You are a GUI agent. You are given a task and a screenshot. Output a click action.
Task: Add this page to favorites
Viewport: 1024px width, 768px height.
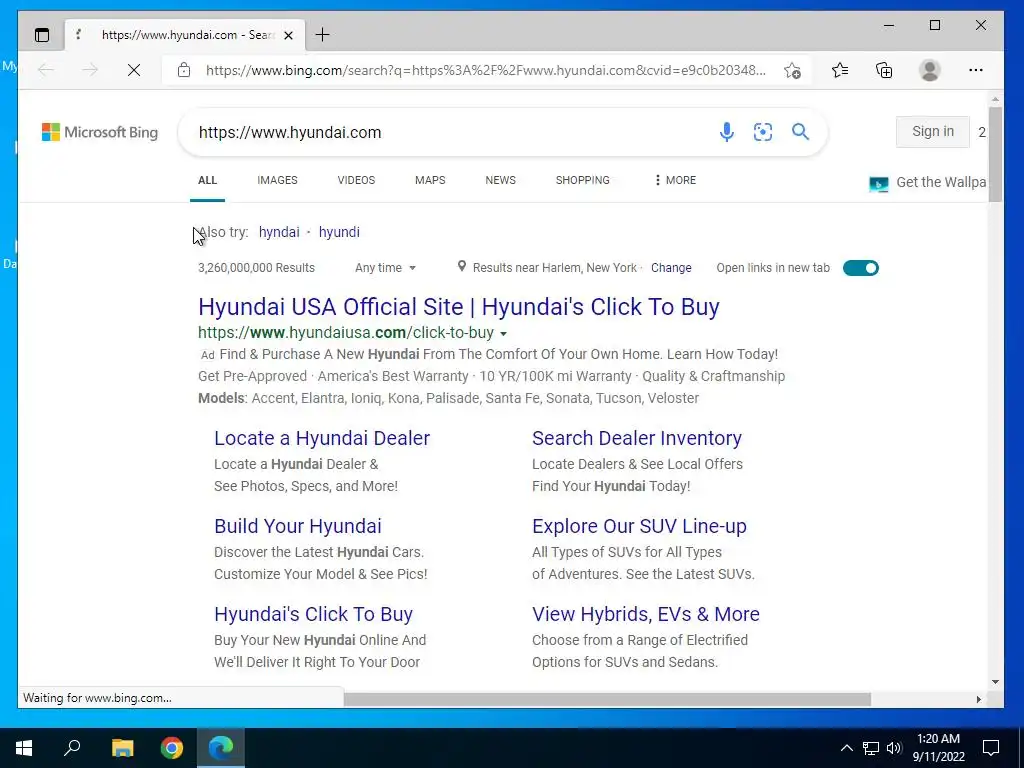click(792, 70)
